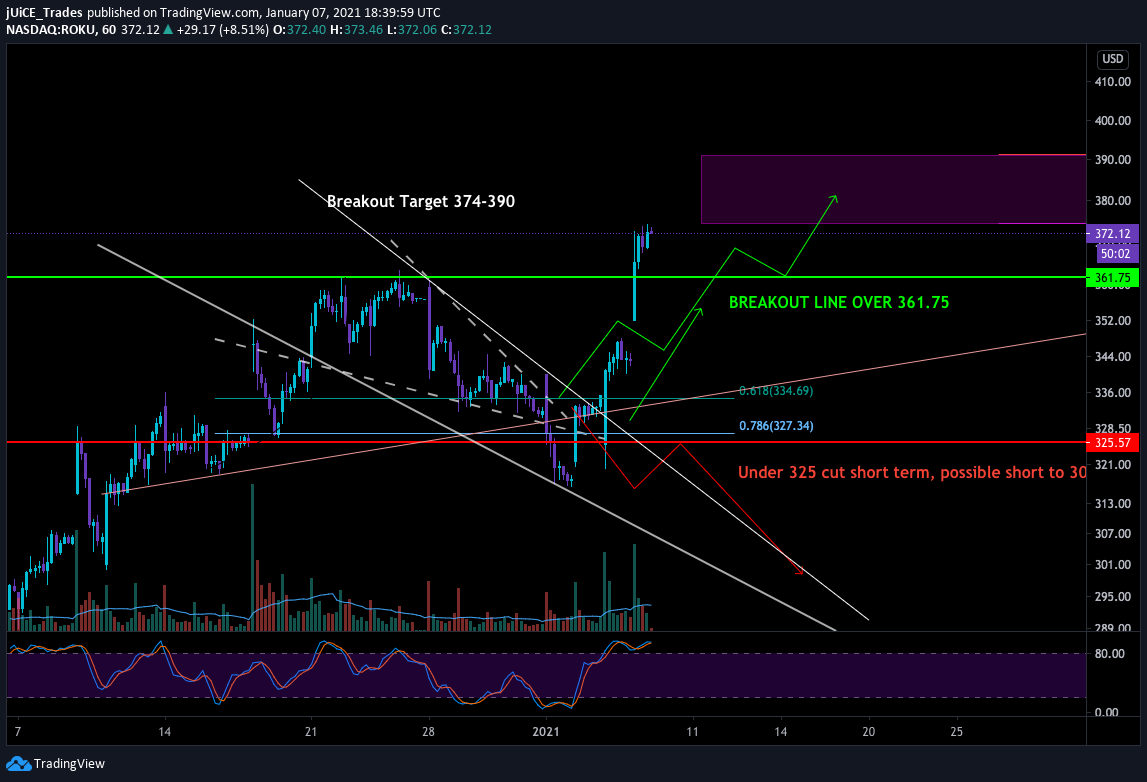Click the L:372.06 low value

[413, 30]
